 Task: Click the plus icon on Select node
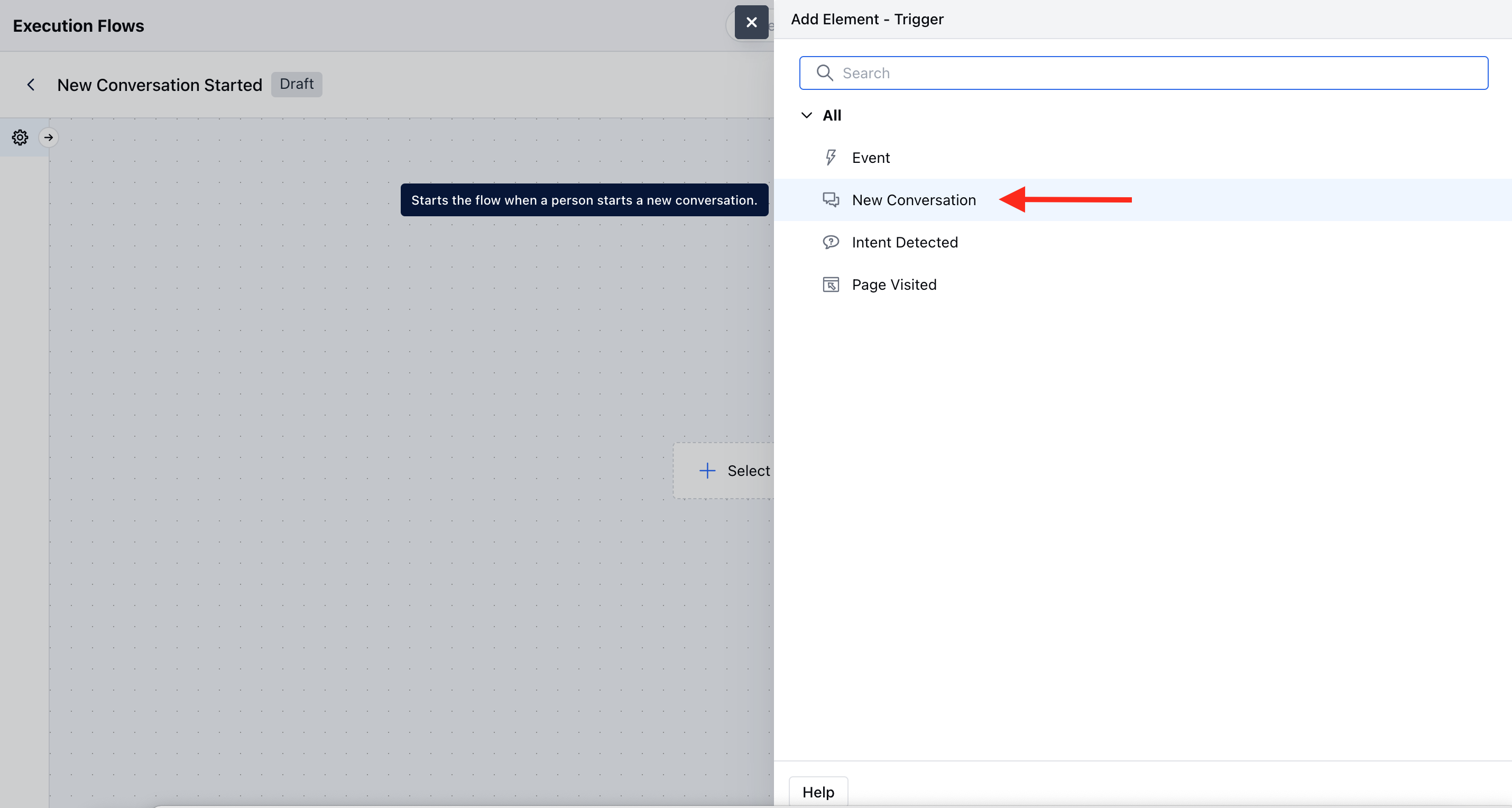pos(707,470)
